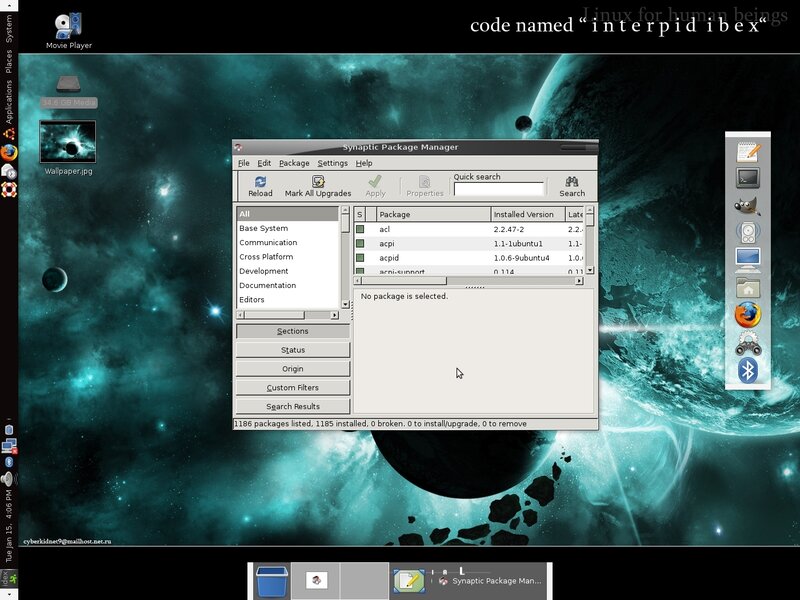Open text editor notepad icon in right dock
The width and height of the screenshot is (800, 600).
[x=748, y=152]
